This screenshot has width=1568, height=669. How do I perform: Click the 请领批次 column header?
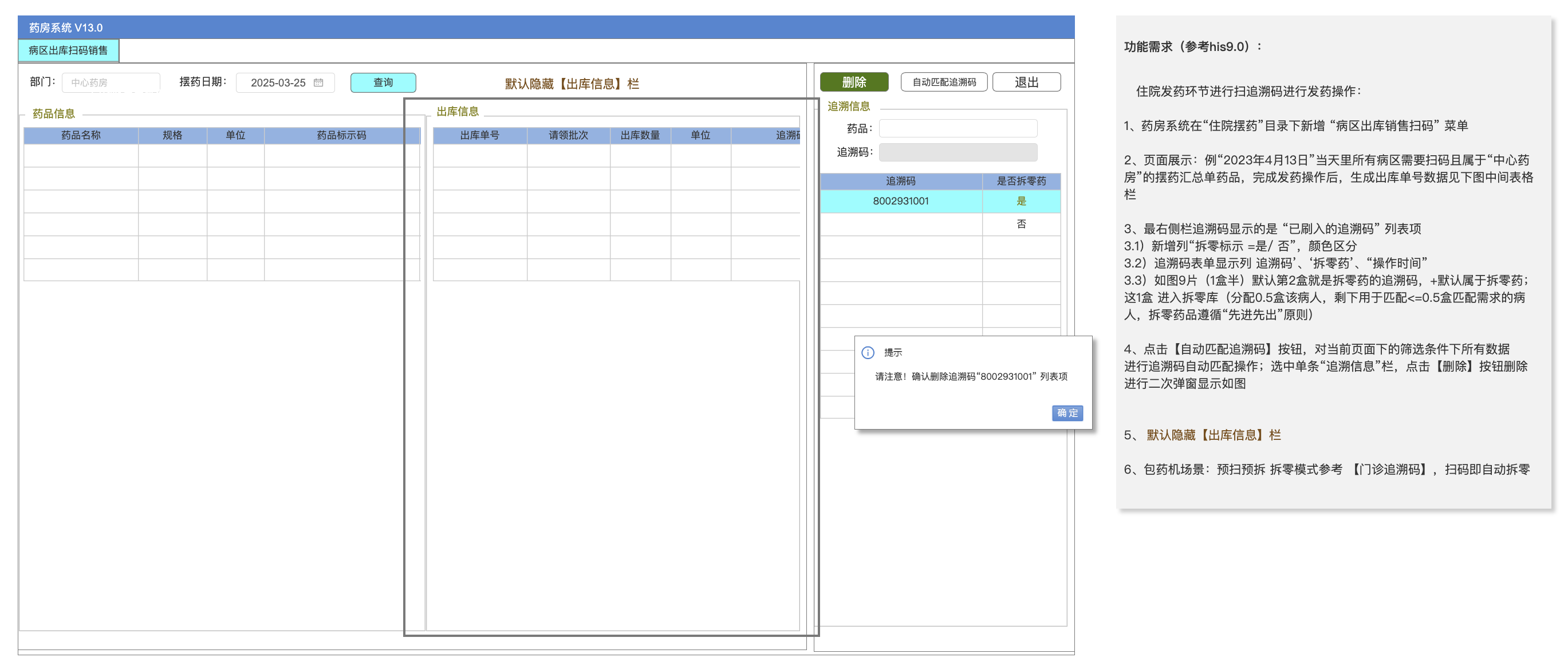point(568,135)
